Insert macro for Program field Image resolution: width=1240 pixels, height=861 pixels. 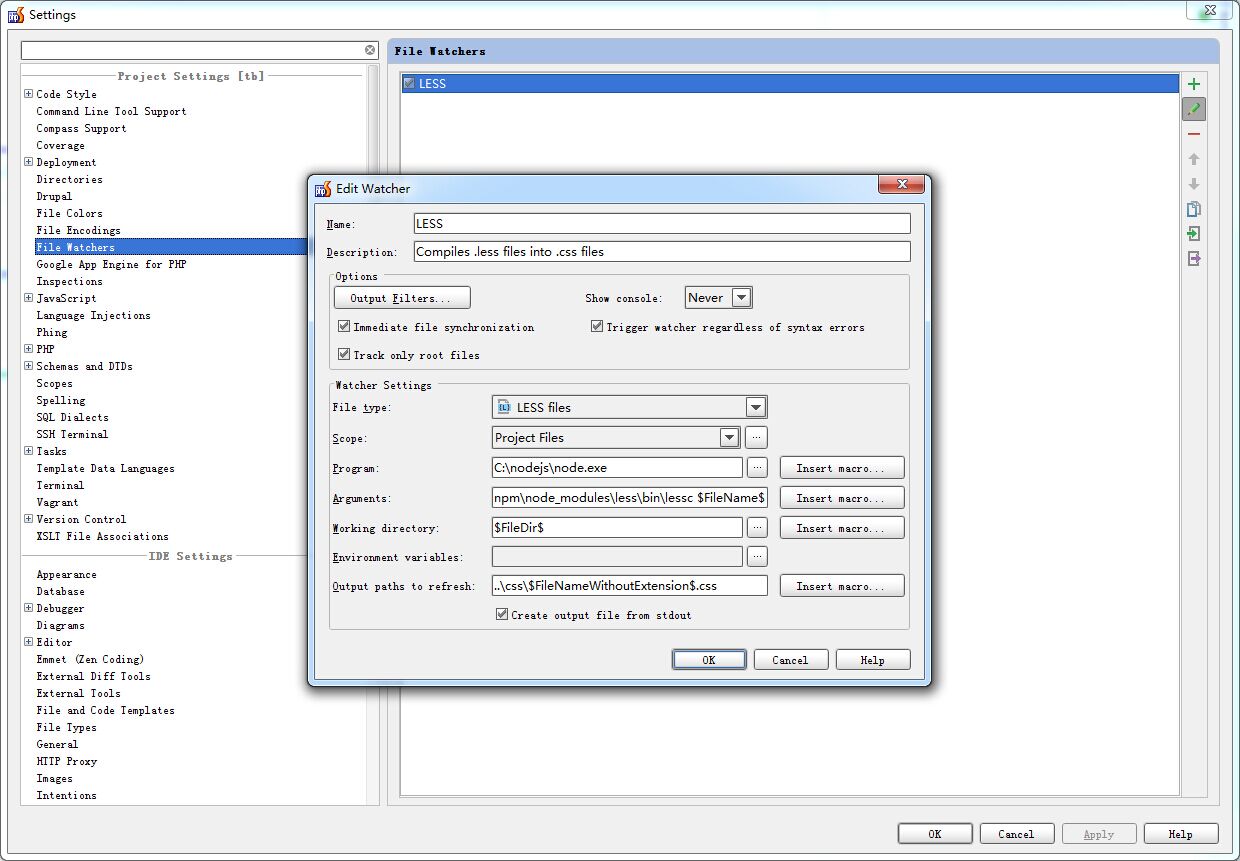[x=842, y=468]
